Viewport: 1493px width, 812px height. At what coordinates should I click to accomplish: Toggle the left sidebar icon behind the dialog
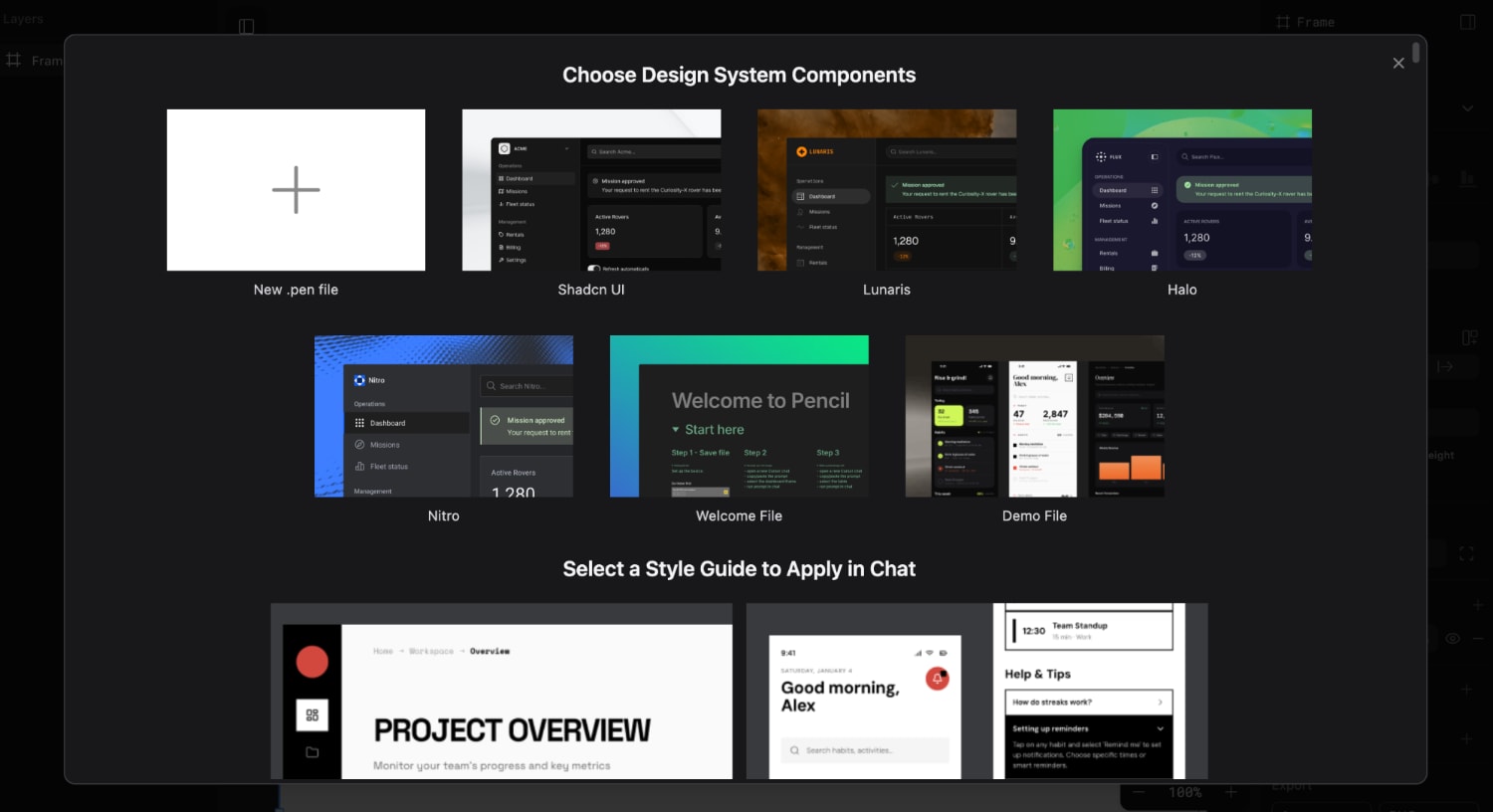[247, 26]
